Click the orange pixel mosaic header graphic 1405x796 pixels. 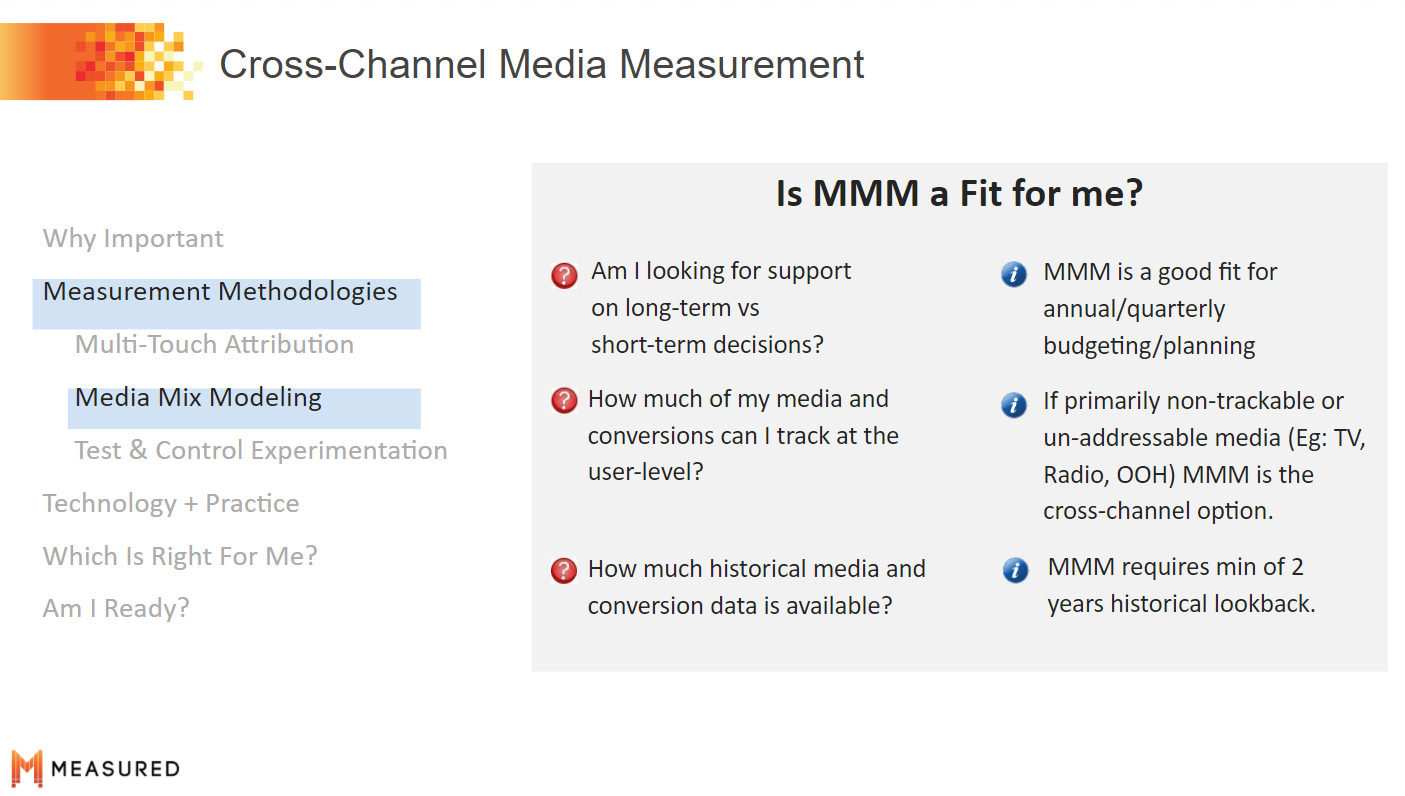(x=100, y=62)
